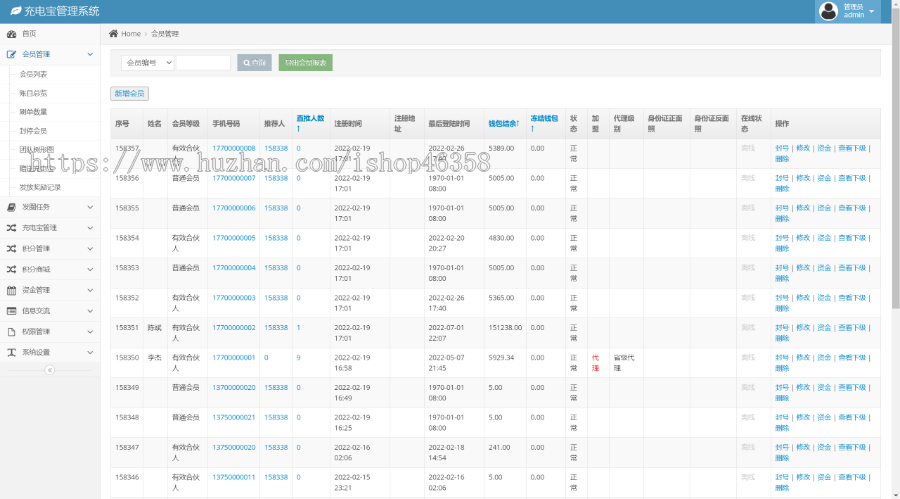Expand the 积分商城 menu chevron
This screenshot has width=900, height=499.
pyautogui.click(x=90, y=269)
